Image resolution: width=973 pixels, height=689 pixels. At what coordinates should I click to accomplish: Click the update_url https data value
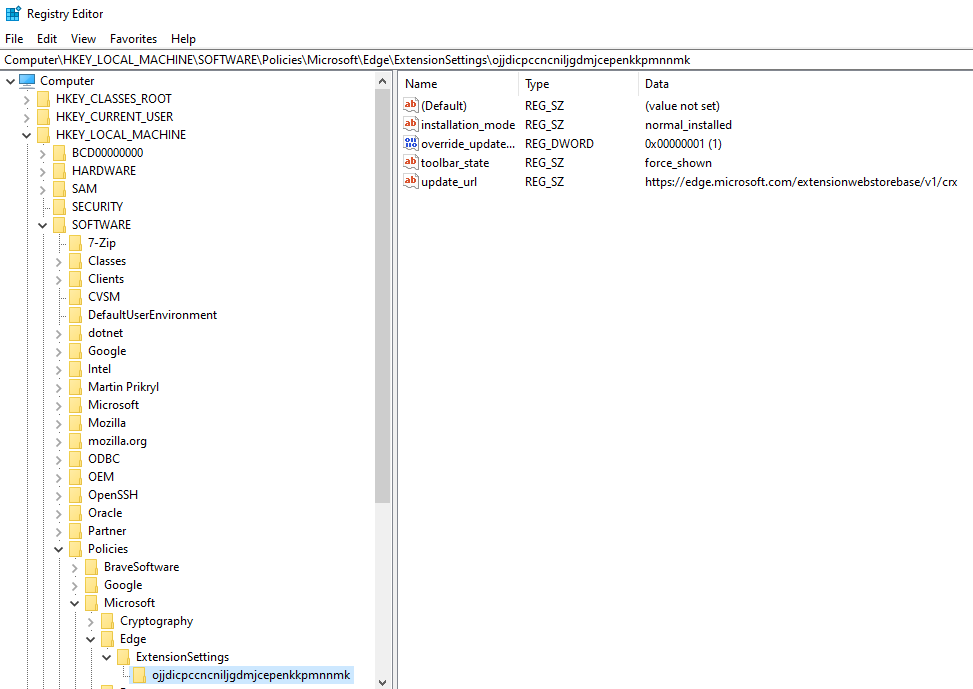click(801, 182)
